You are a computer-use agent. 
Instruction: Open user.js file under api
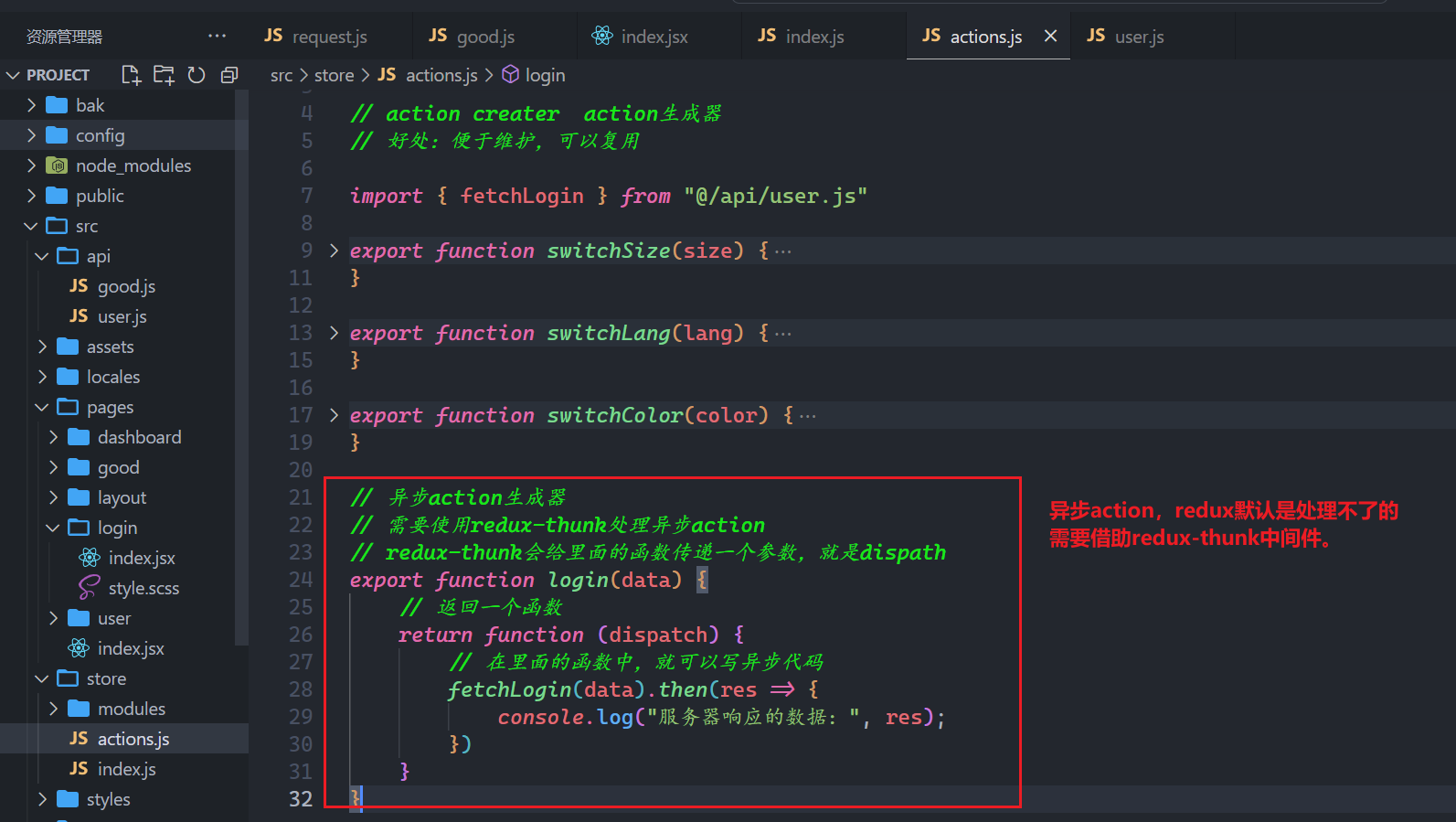click(124, 316)
